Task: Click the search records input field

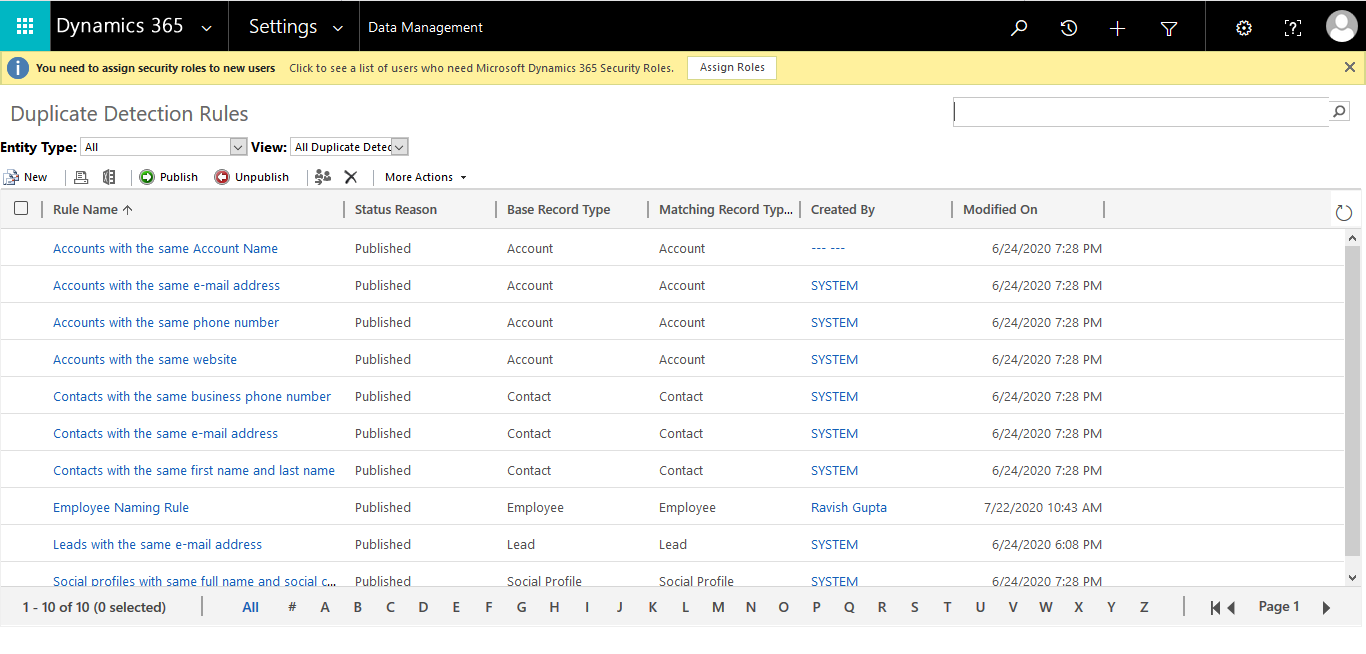Action: coord(1141,112)
